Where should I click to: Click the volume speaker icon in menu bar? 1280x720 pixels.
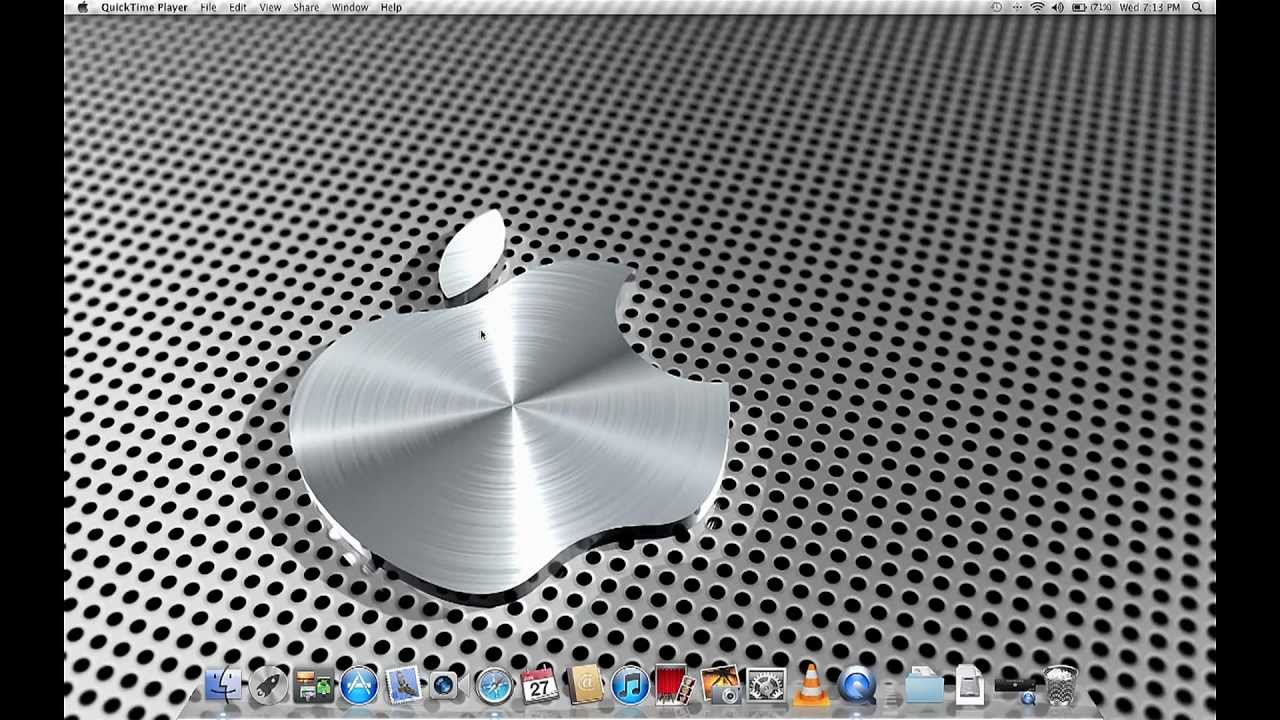pyautogui.click(x=1058, y=7)
